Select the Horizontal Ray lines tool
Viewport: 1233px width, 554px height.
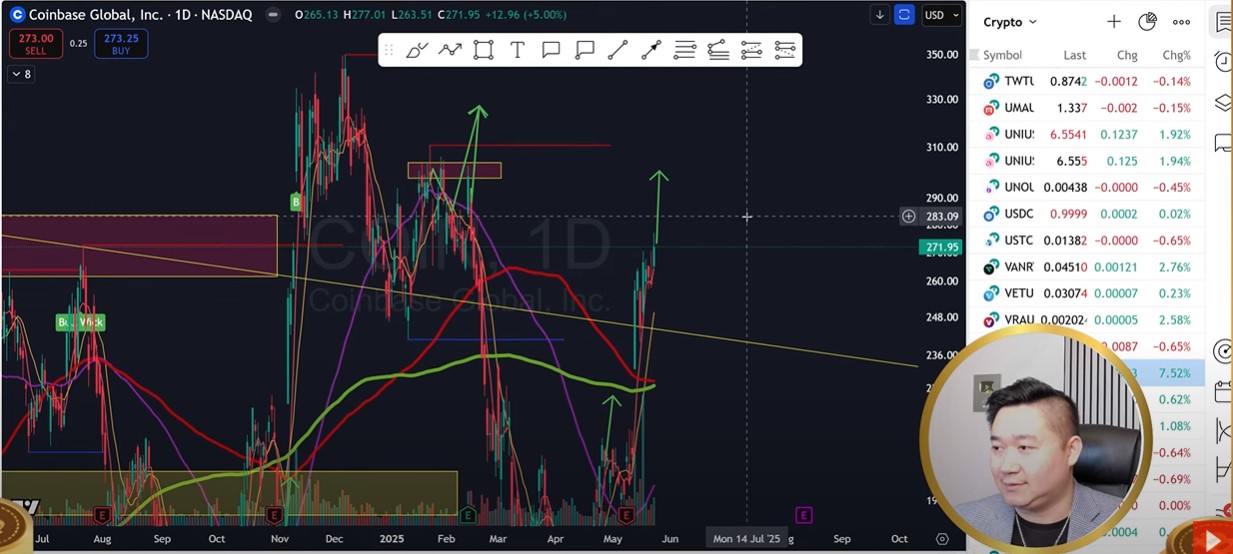click(685, 50)
